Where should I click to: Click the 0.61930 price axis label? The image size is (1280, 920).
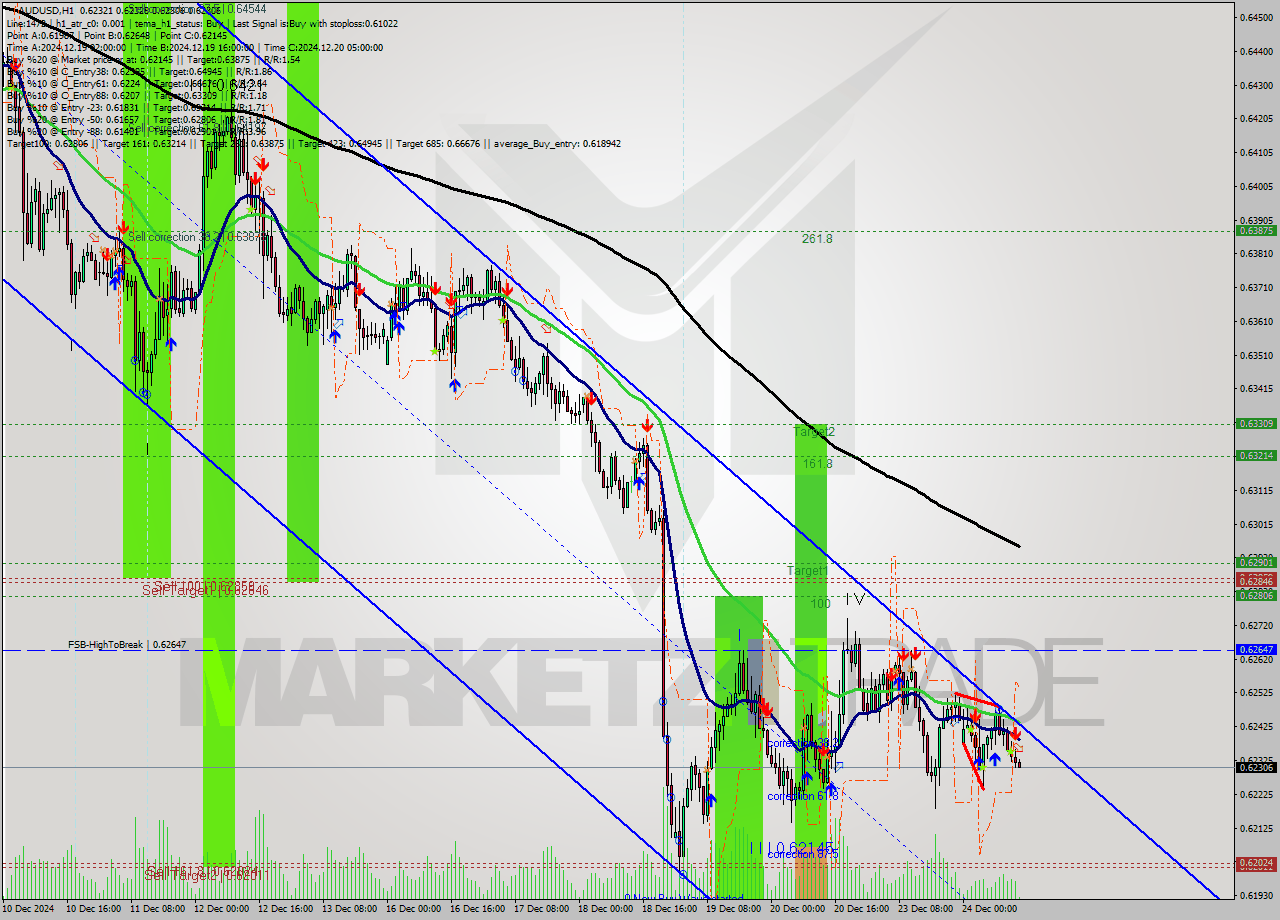pyautogui.click(x=1257, y=895)
